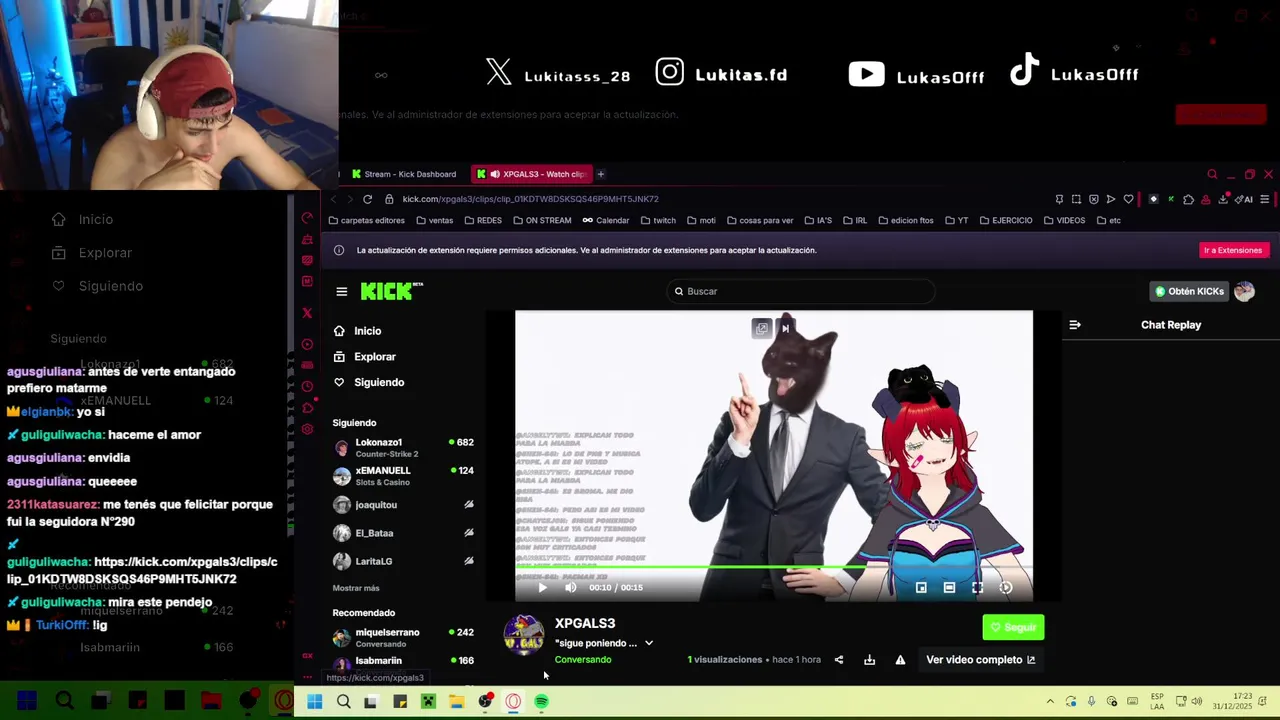Open Lokonazo1 followed channel

coord(403,448)
